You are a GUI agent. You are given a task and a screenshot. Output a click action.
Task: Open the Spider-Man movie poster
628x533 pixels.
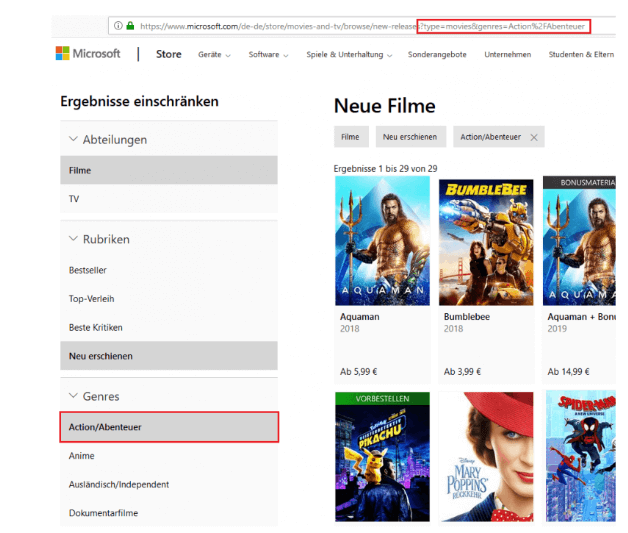click(580, 457)
